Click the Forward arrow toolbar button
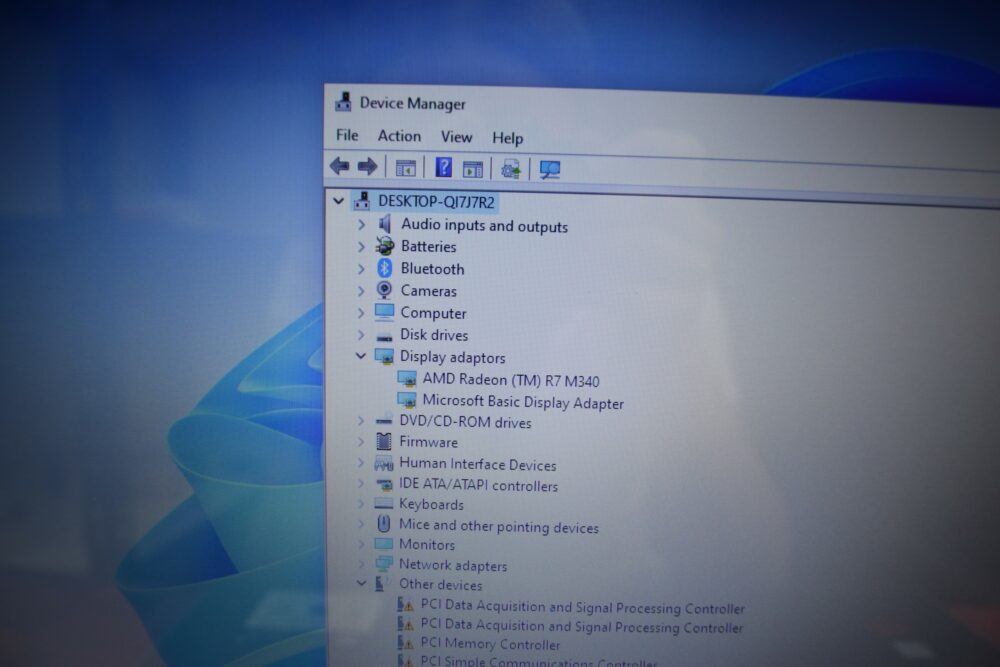 [x=367, y=166]
